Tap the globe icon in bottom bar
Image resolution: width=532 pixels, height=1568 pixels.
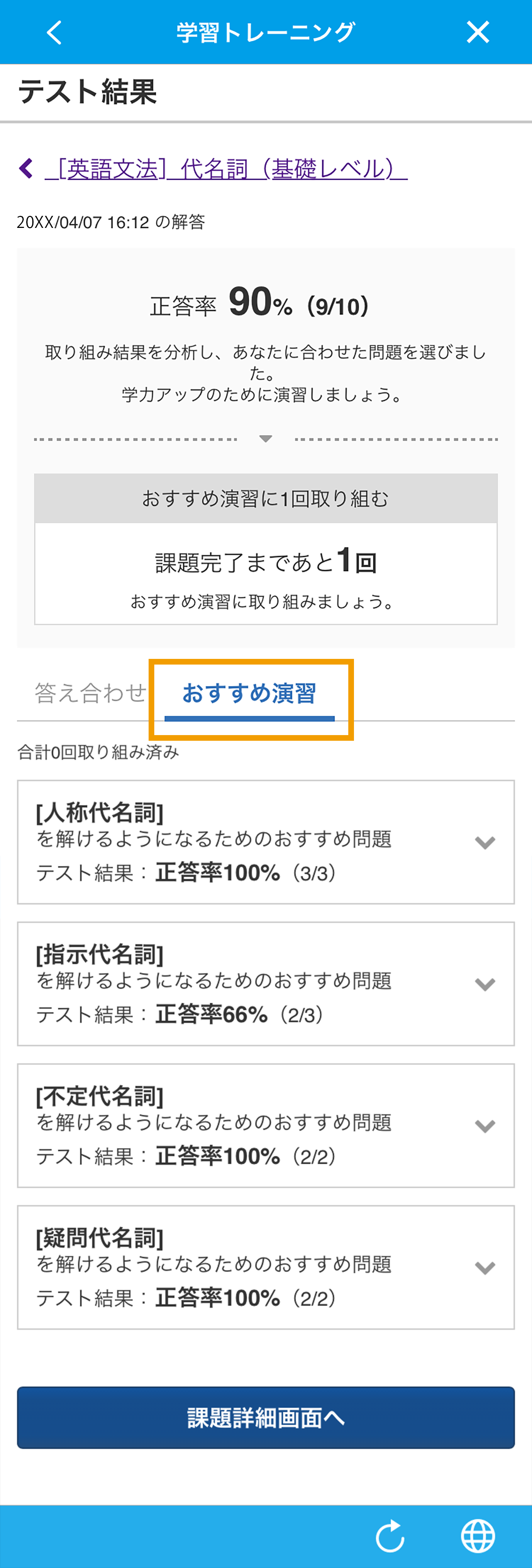point(478,1536)
